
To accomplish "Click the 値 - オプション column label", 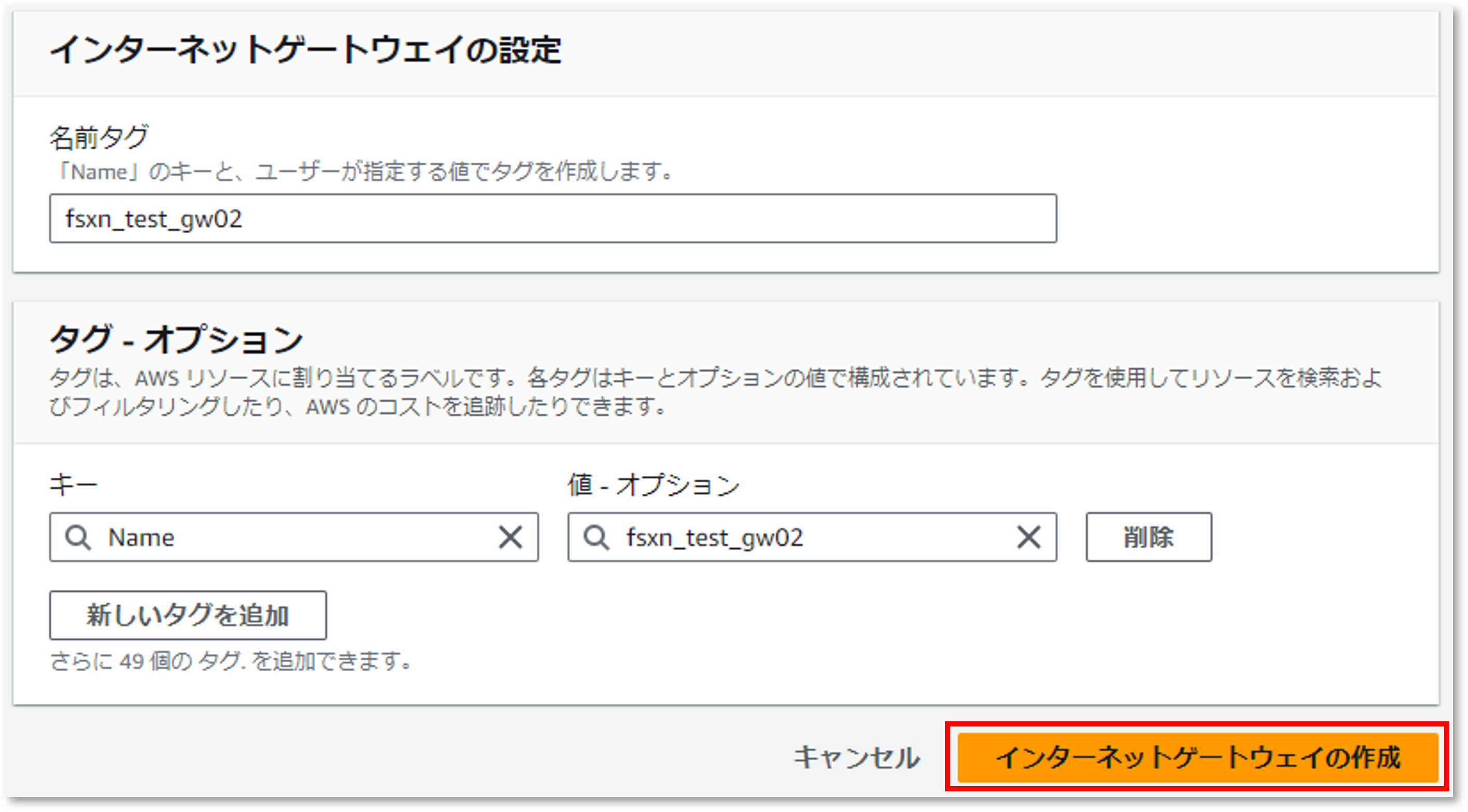I will (654, 485).
